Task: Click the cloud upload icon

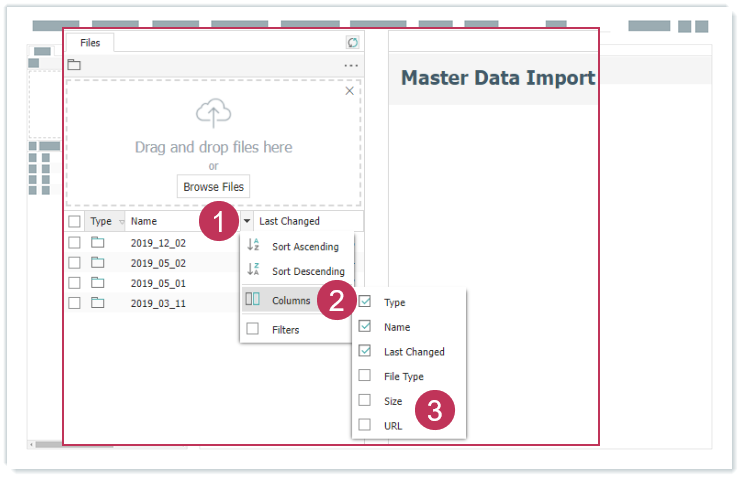Action: click(213, 114)
